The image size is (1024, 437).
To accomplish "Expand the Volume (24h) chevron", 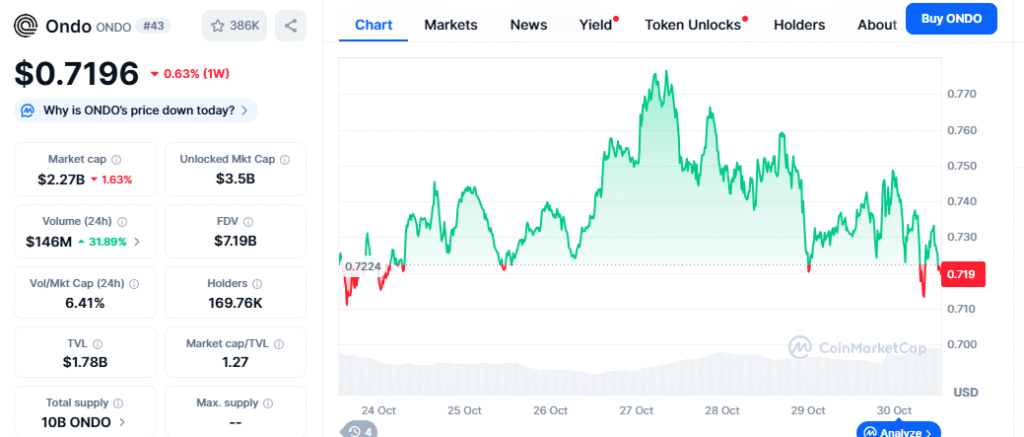I will [137, 241].
